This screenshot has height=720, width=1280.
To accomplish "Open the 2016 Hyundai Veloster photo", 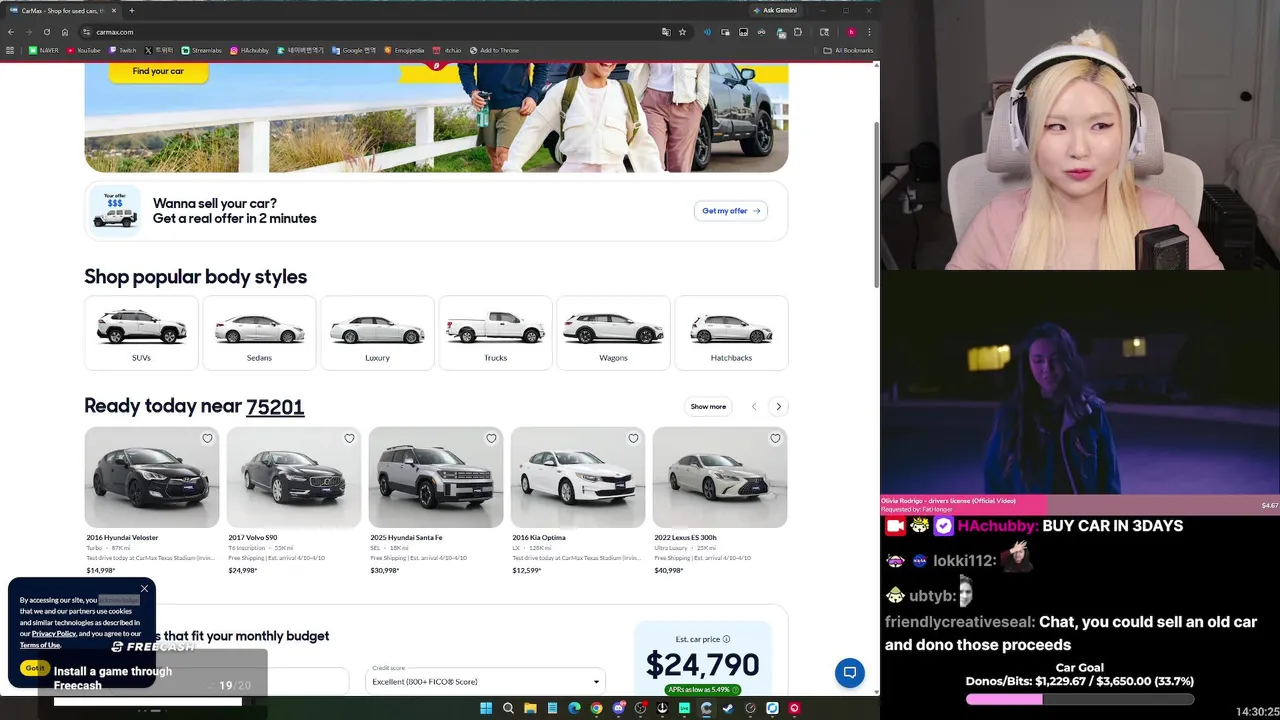I will tap(152, 477).
